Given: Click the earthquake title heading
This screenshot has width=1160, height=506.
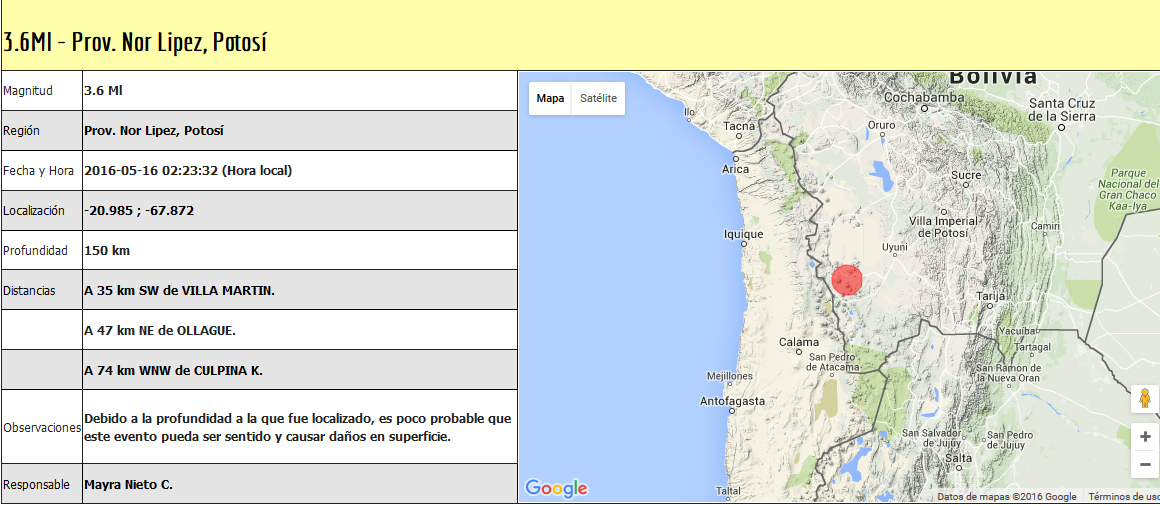Looking at the screenshot, I should pos(134,44).
